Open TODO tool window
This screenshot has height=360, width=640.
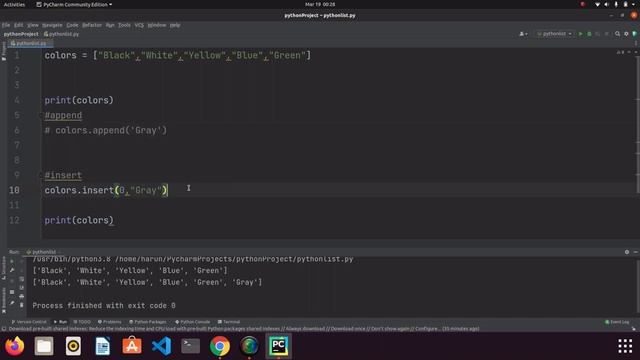tap(82, 322)
